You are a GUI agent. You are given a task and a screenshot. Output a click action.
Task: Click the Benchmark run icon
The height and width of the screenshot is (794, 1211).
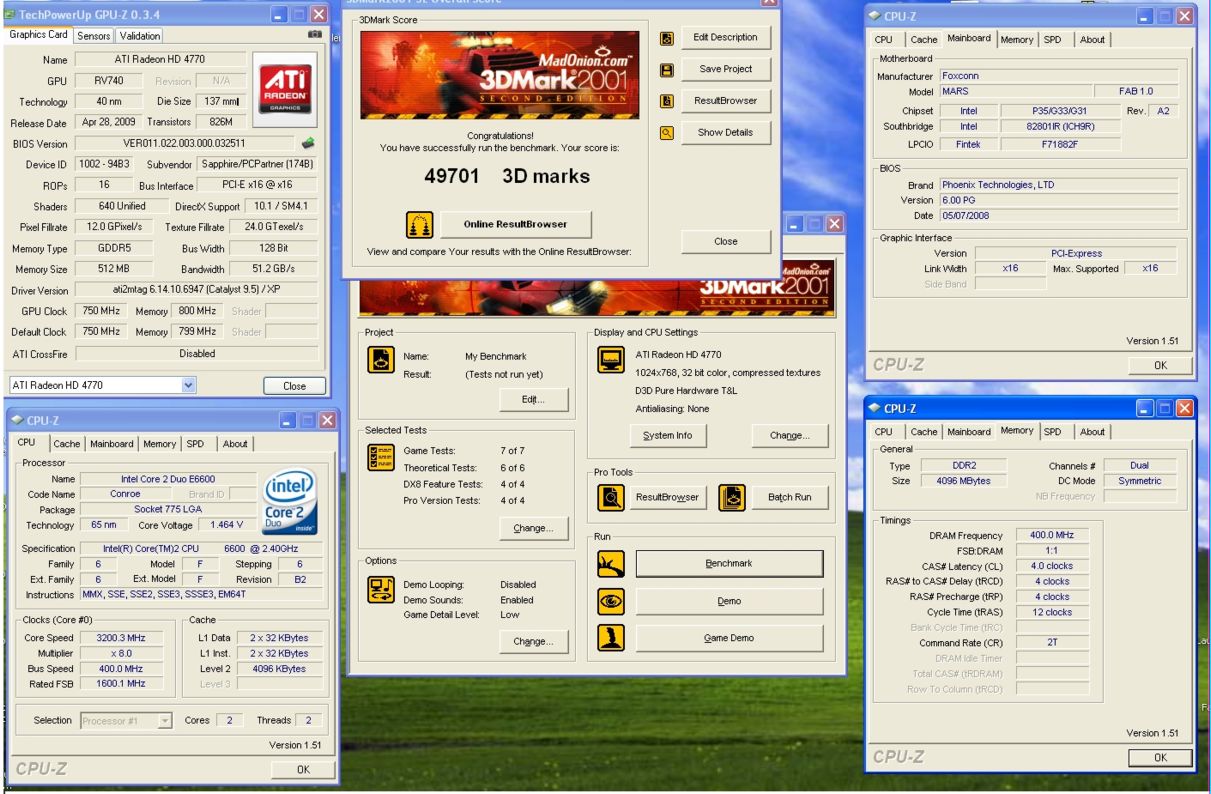[611, 565]
